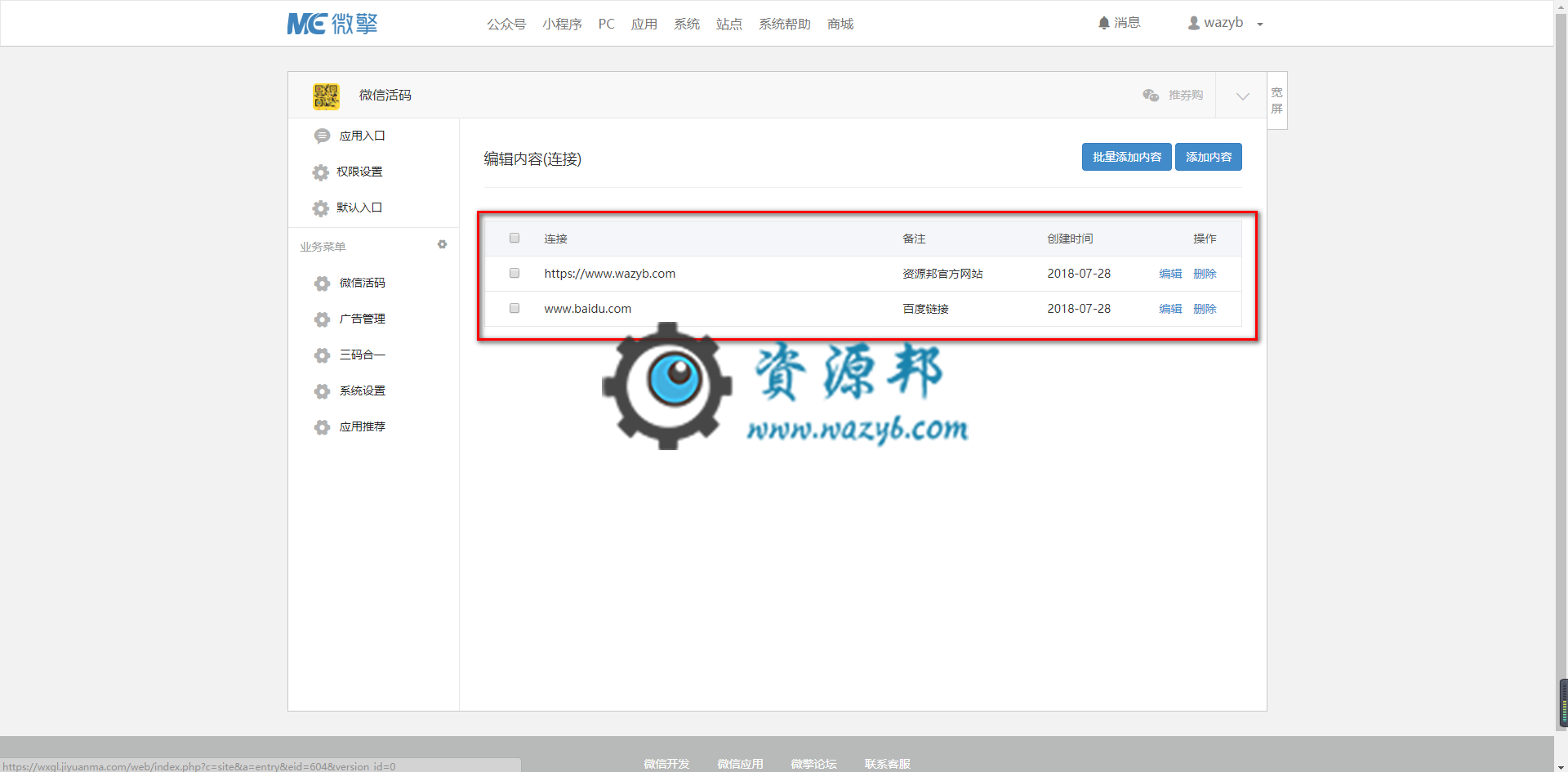Click the 创建时间 column header

tap(1070, 239)
